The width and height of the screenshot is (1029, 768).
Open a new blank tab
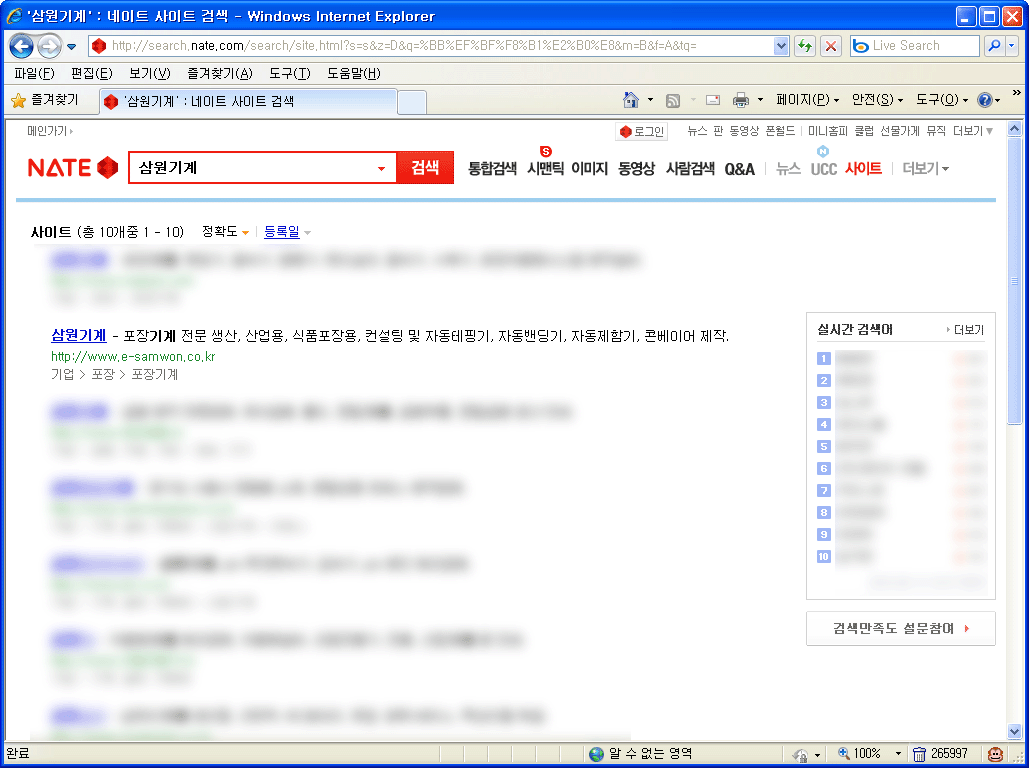[412, 102]
